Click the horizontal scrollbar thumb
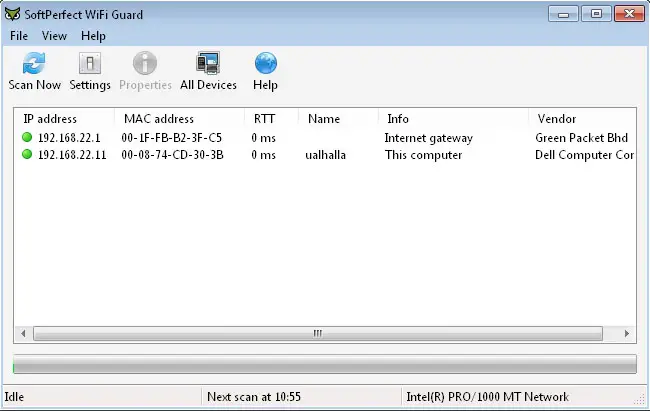Screen dimensions: 650x411 [x=318, y=333]
